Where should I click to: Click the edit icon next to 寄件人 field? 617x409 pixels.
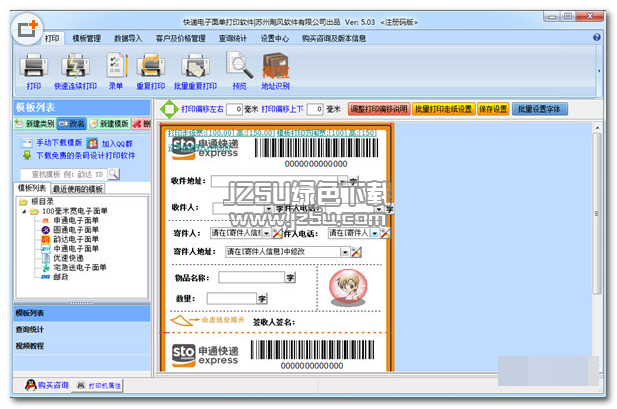coord(277,233)
